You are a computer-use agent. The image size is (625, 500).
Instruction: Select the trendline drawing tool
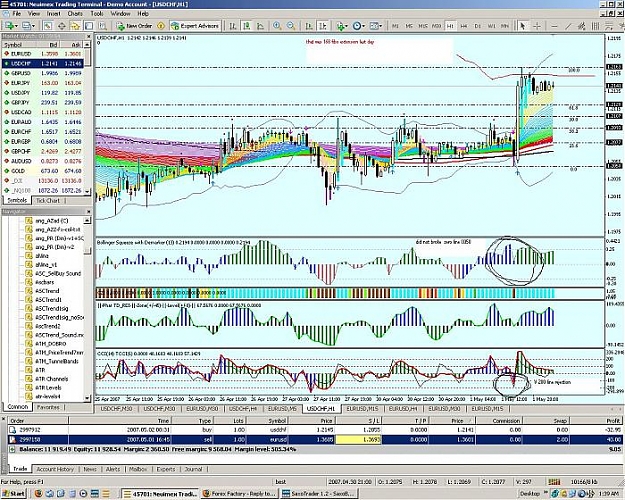point(568,26)
